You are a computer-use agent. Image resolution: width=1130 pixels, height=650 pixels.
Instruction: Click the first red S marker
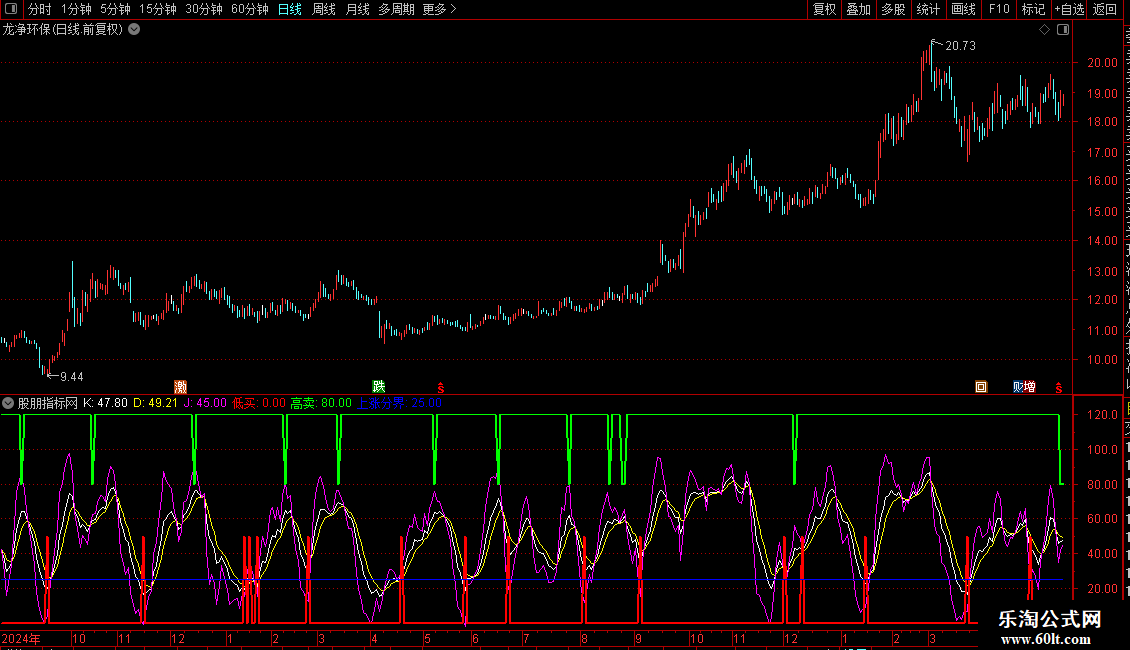[x=441, y=388]
